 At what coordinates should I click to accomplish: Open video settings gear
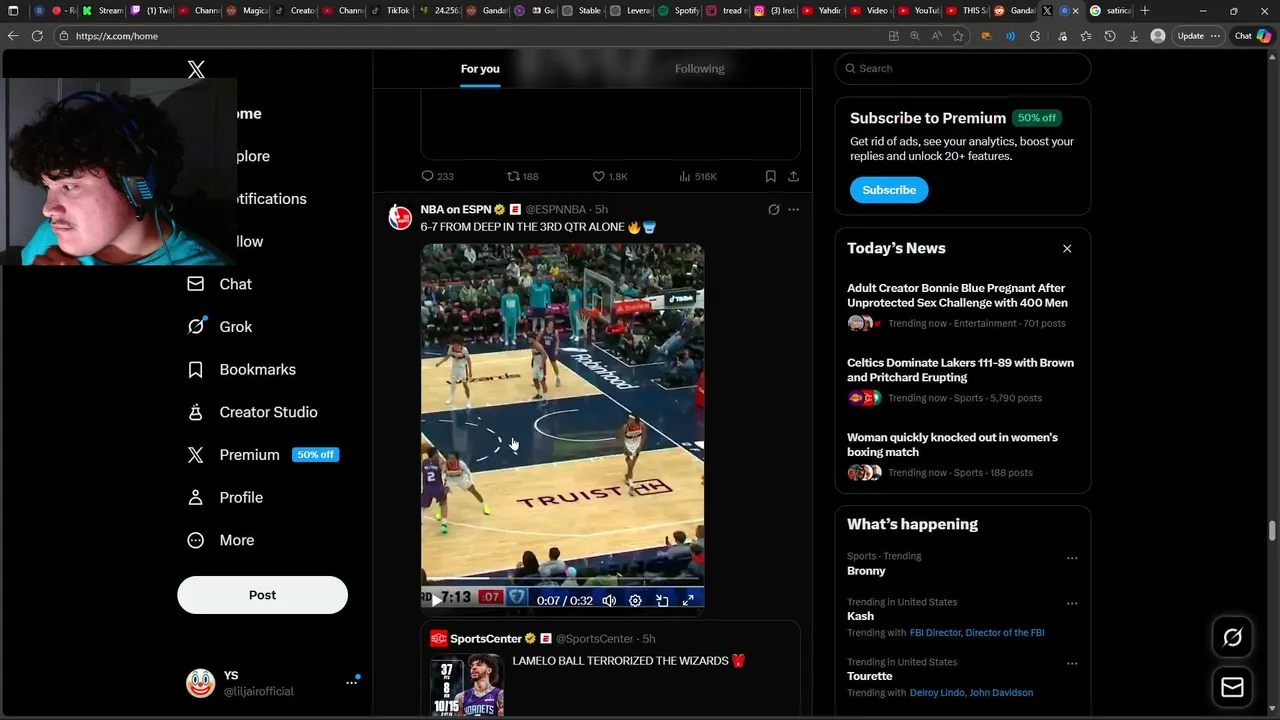click(x=635, y=601)
